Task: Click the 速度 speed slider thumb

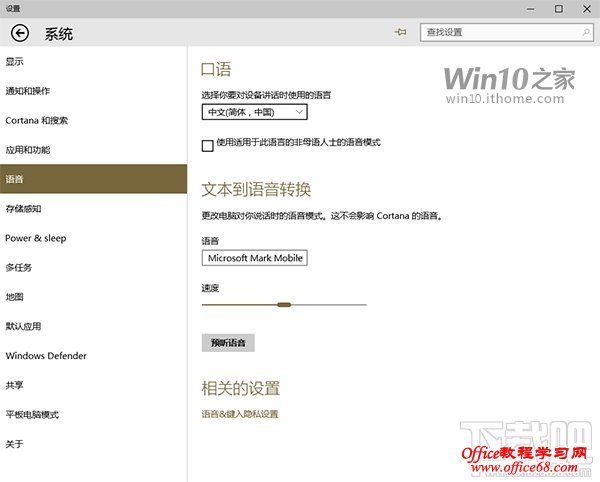Action: (x=284, y=305)
